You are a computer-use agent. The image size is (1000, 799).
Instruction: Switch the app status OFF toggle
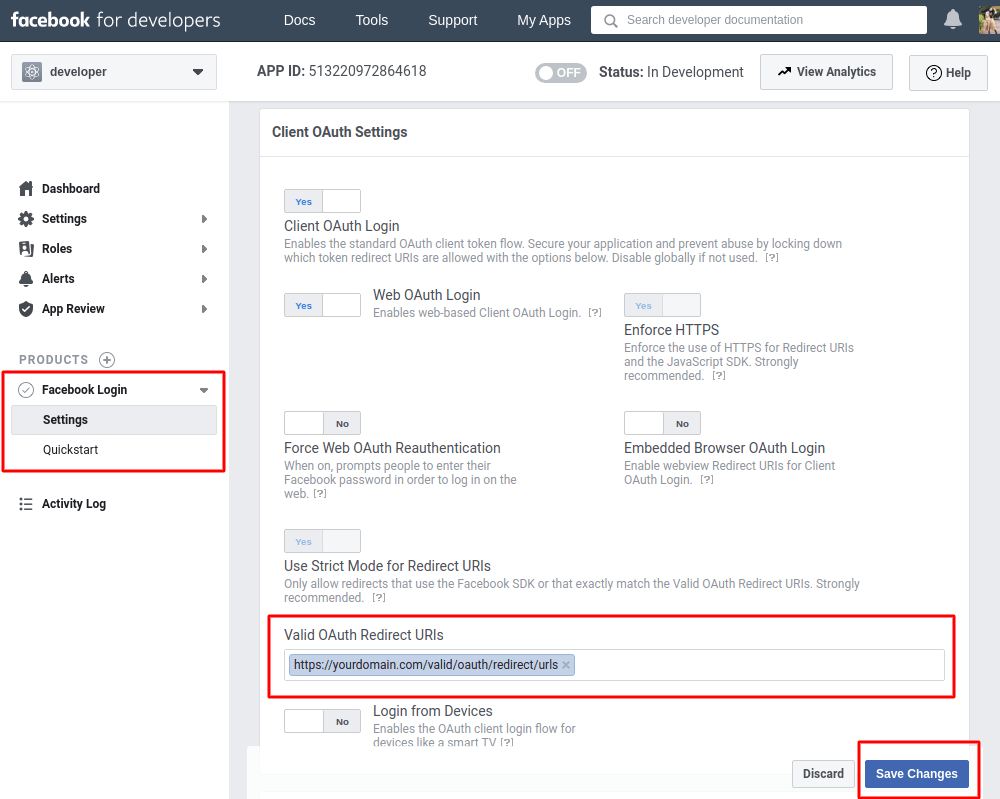click(x=560, y=72)
